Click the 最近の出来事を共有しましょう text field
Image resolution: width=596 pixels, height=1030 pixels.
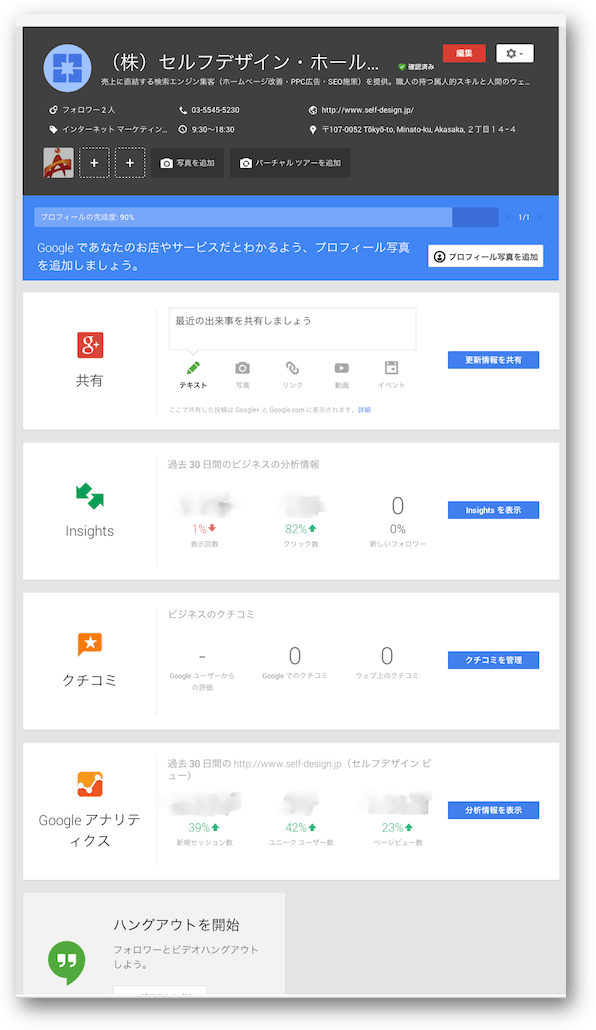pos(292,328)
